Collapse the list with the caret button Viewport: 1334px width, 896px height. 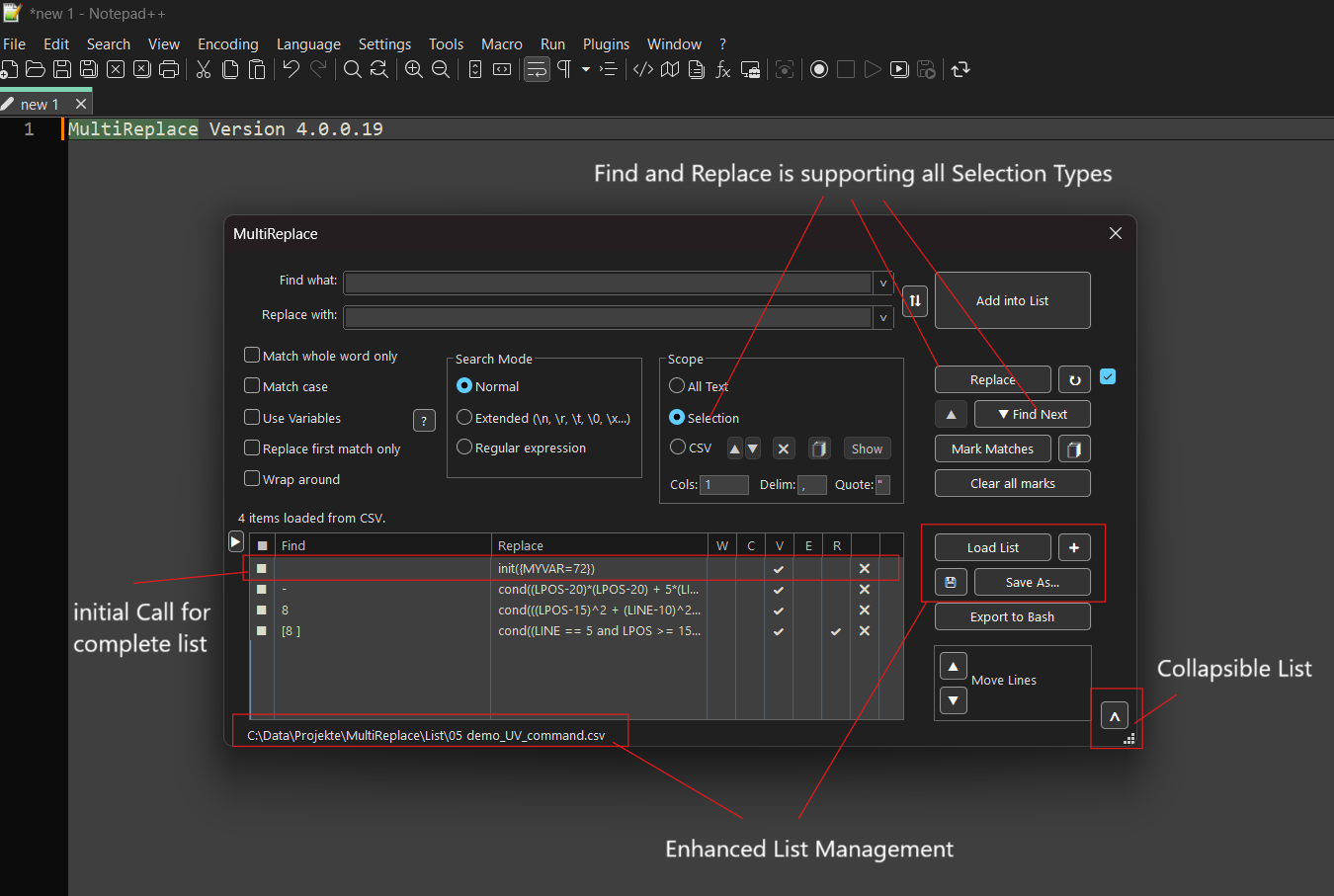(x=1115, y=717)
